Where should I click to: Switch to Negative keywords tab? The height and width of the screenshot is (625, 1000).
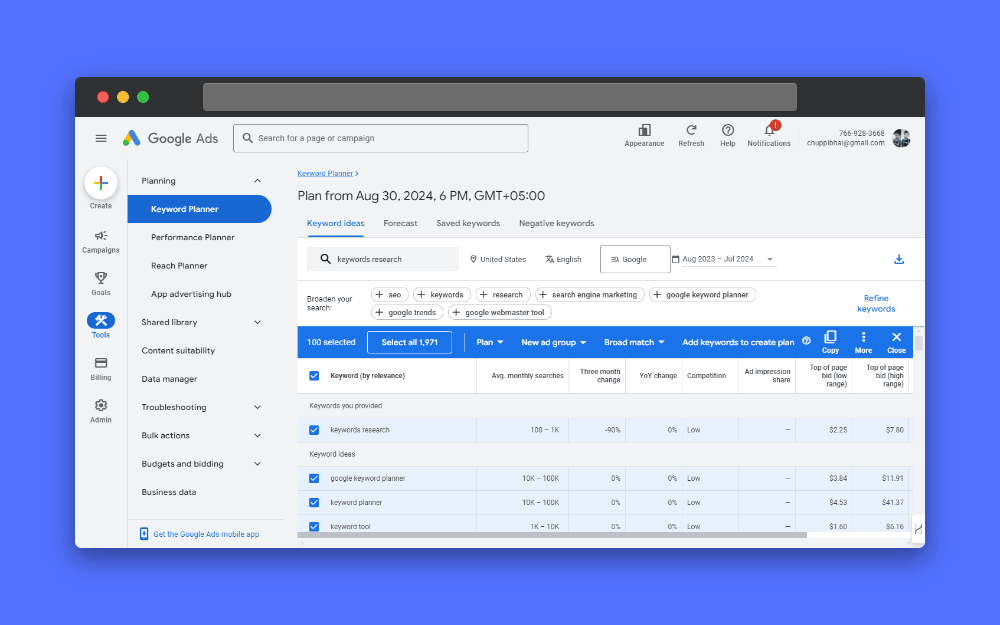[557, 223]
